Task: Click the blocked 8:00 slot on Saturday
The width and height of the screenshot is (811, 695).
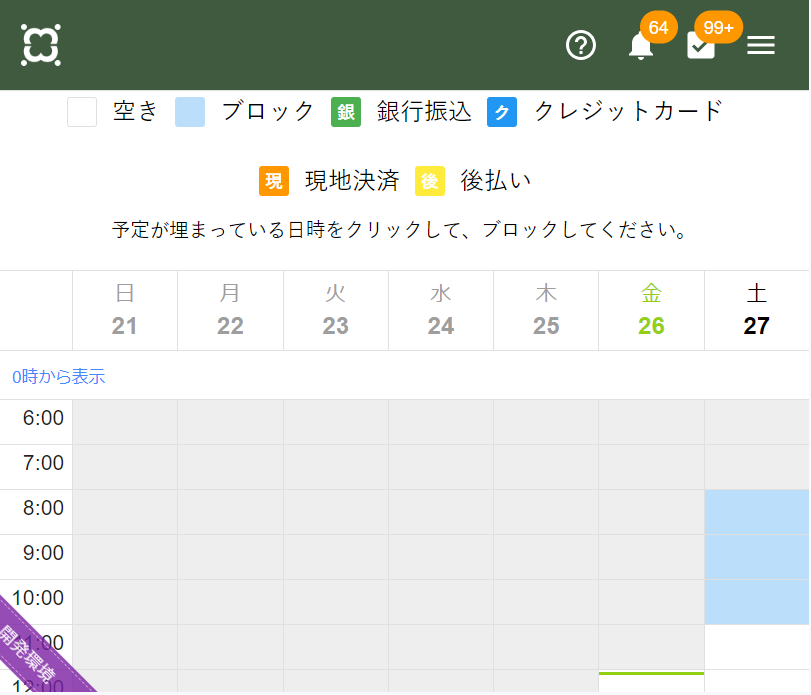Action: [x=757, y=512]
